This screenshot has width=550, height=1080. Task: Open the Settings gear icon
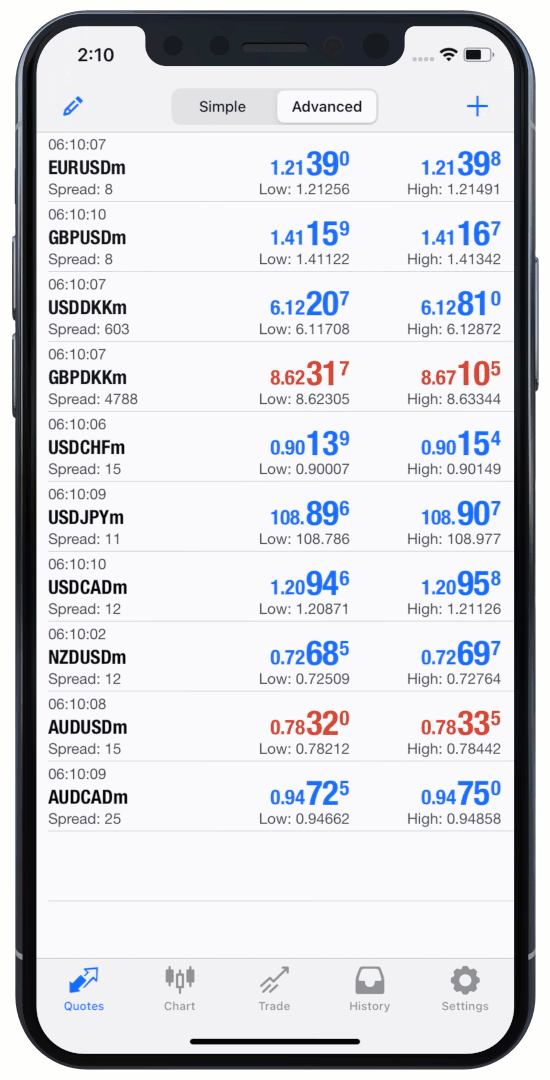point(465,979)
